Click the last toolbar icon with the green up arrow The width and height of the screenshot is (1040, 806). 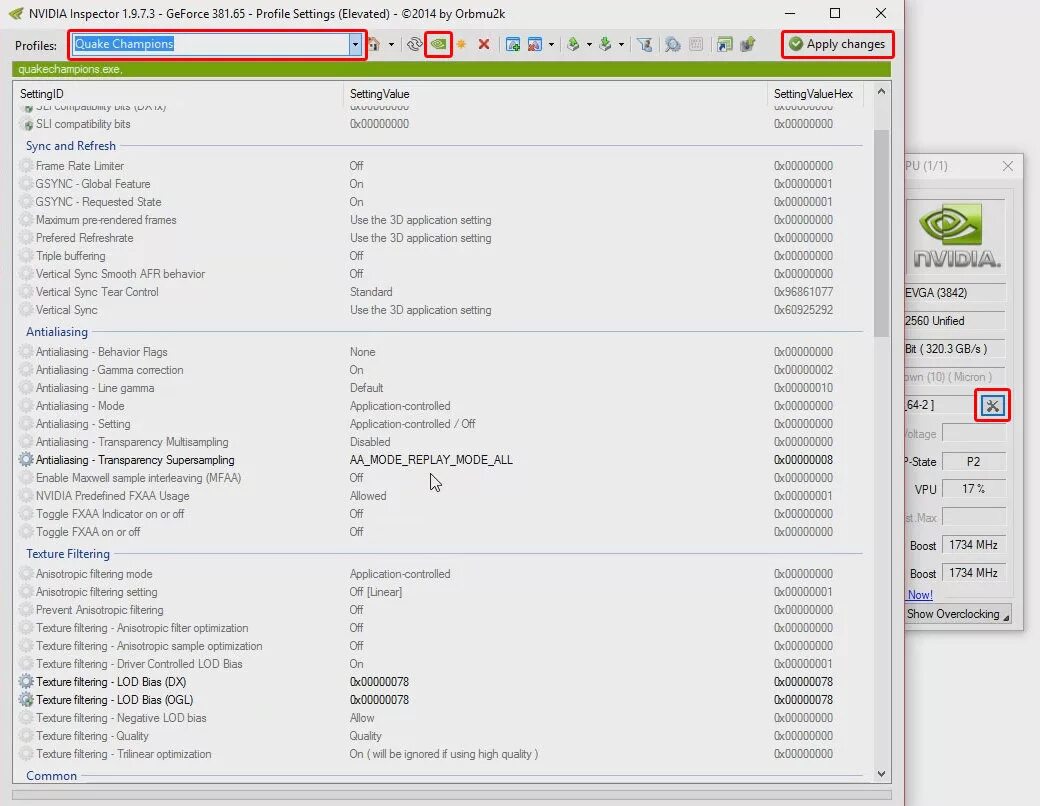click(748, 44)
